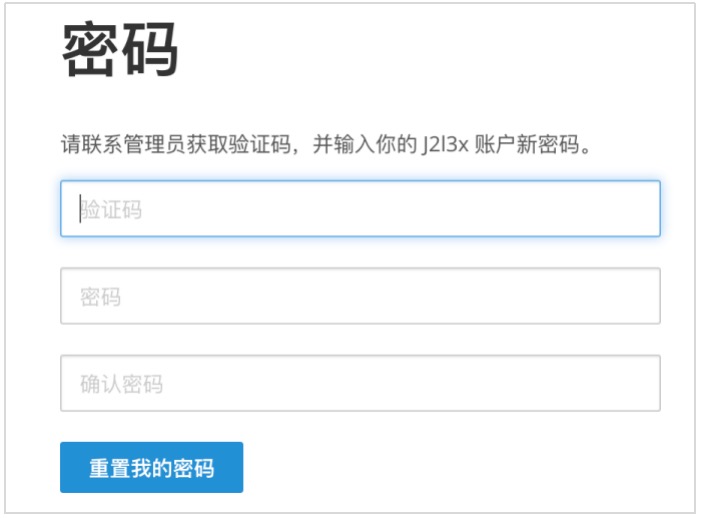
Task: Click the grey 密码 placeholder text
Action: tap(101, 296)
